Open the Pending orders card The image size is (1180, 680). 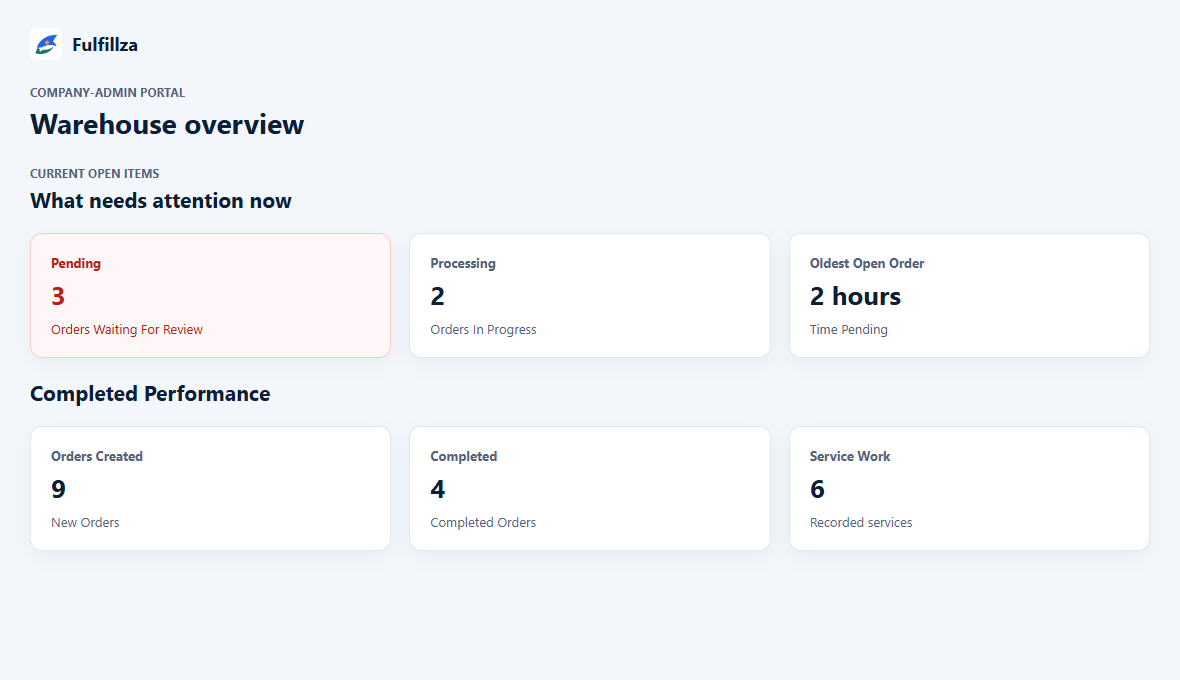click(x=210, y=296)
